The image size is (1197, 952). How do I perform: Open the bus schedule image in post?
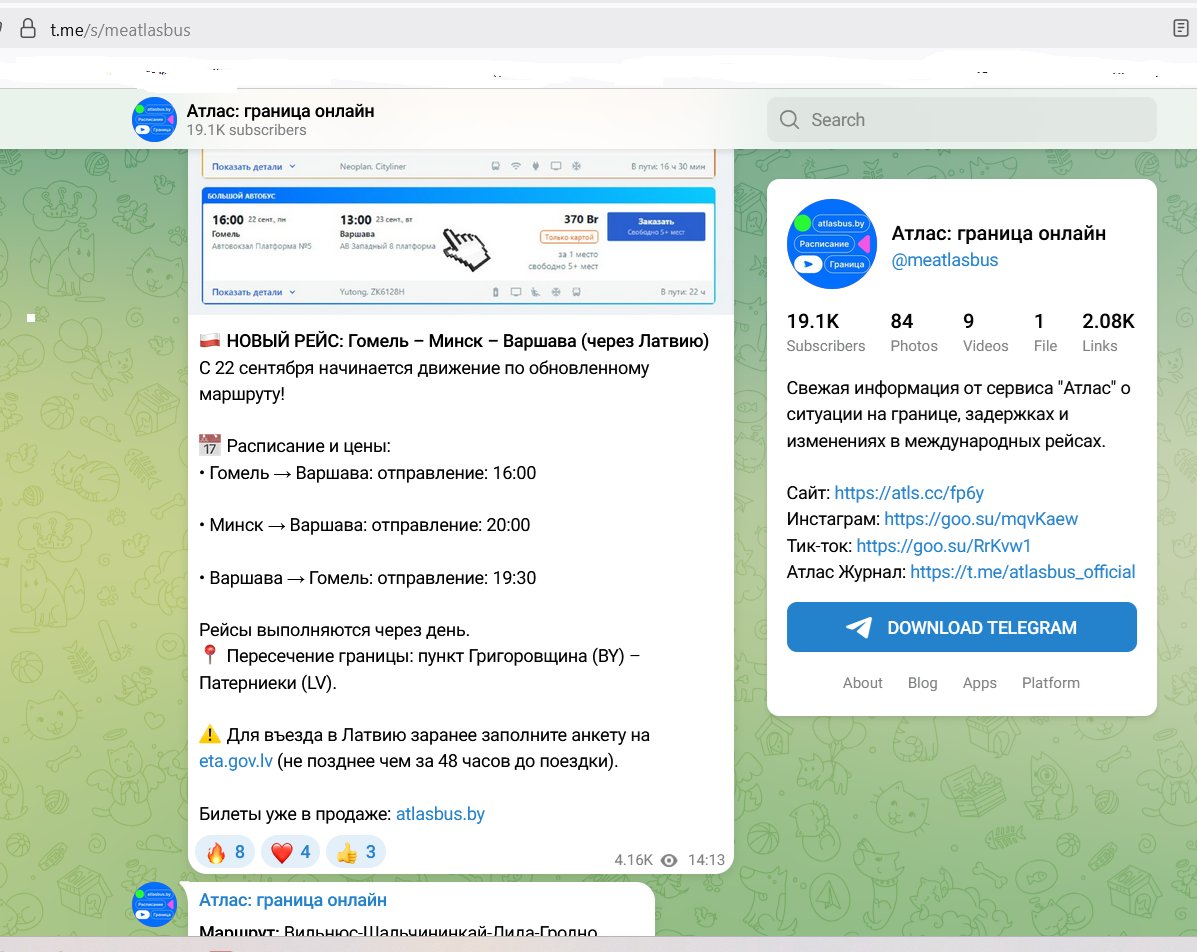tap(460, 232)
